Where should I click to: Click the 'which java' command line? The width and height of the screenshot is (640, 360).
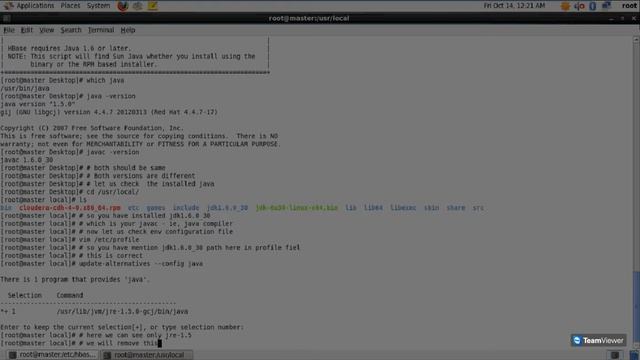62,80
